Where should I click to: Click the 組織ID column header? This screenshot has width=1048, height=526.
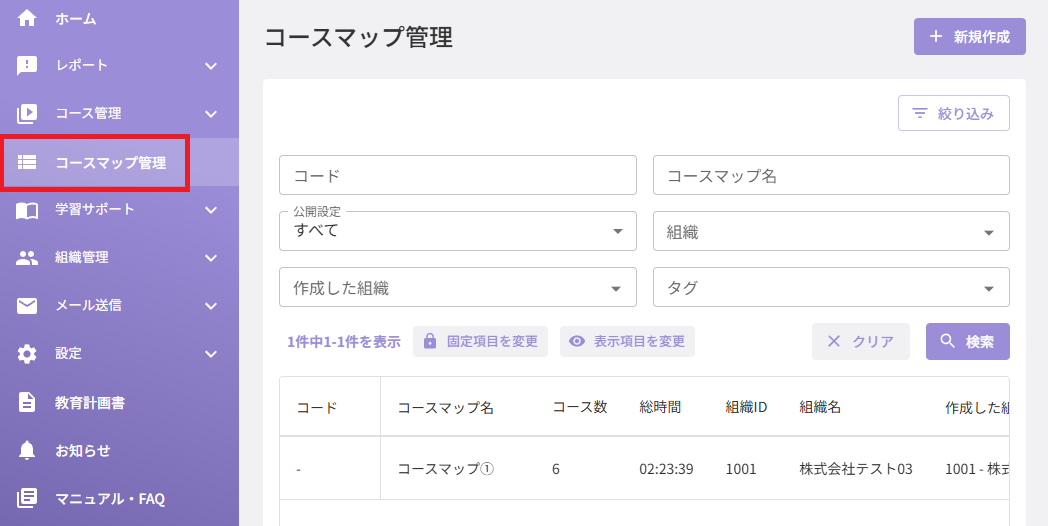tap(746, 407)
